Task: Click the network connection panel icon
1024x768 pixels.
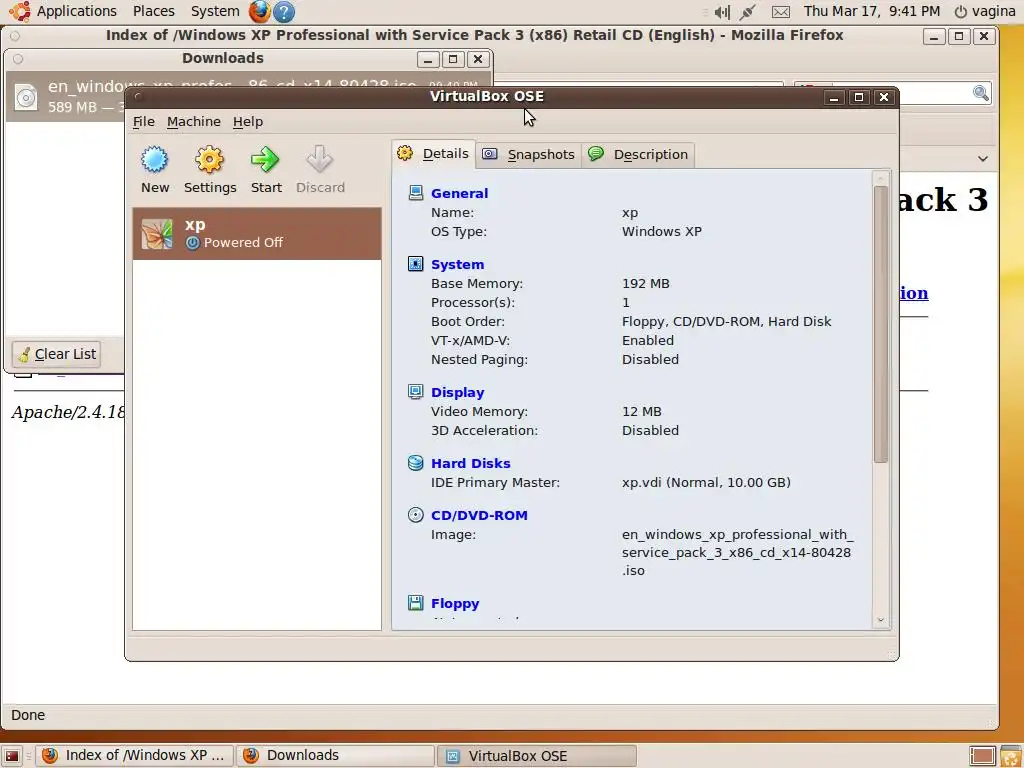Action: pos(748,12)
